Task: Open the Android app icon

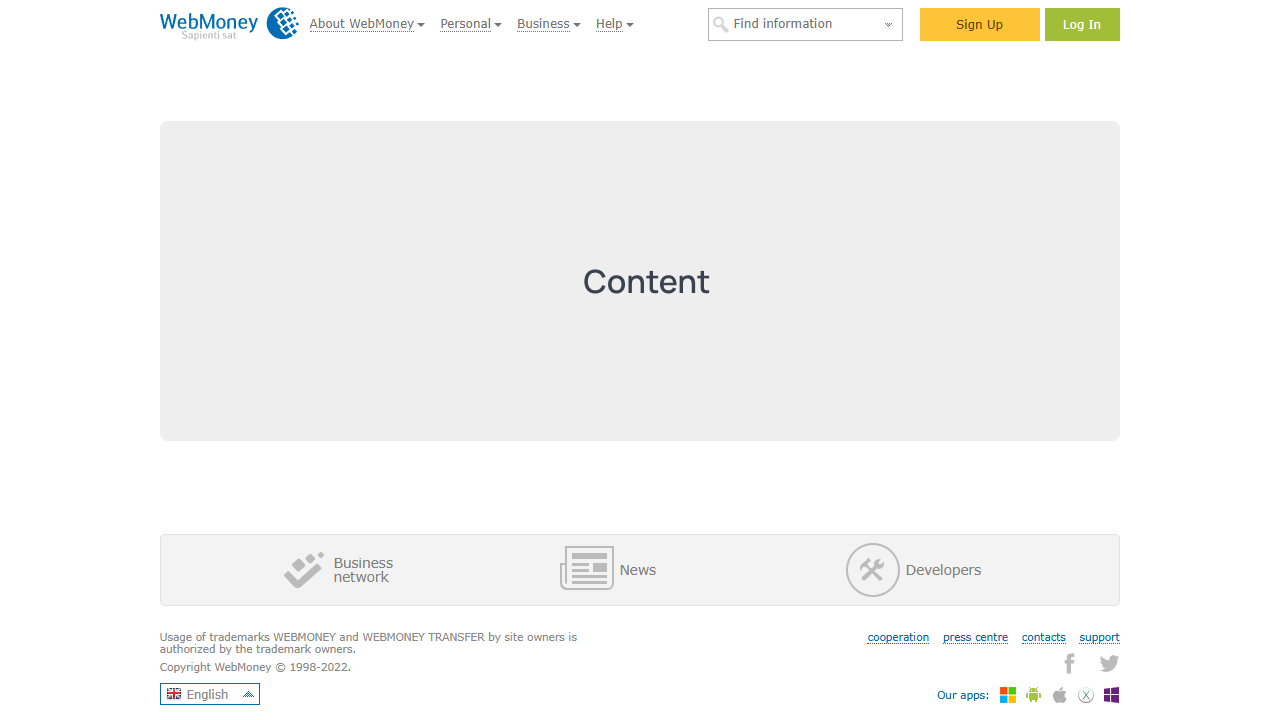Action: pos(1034,695)
